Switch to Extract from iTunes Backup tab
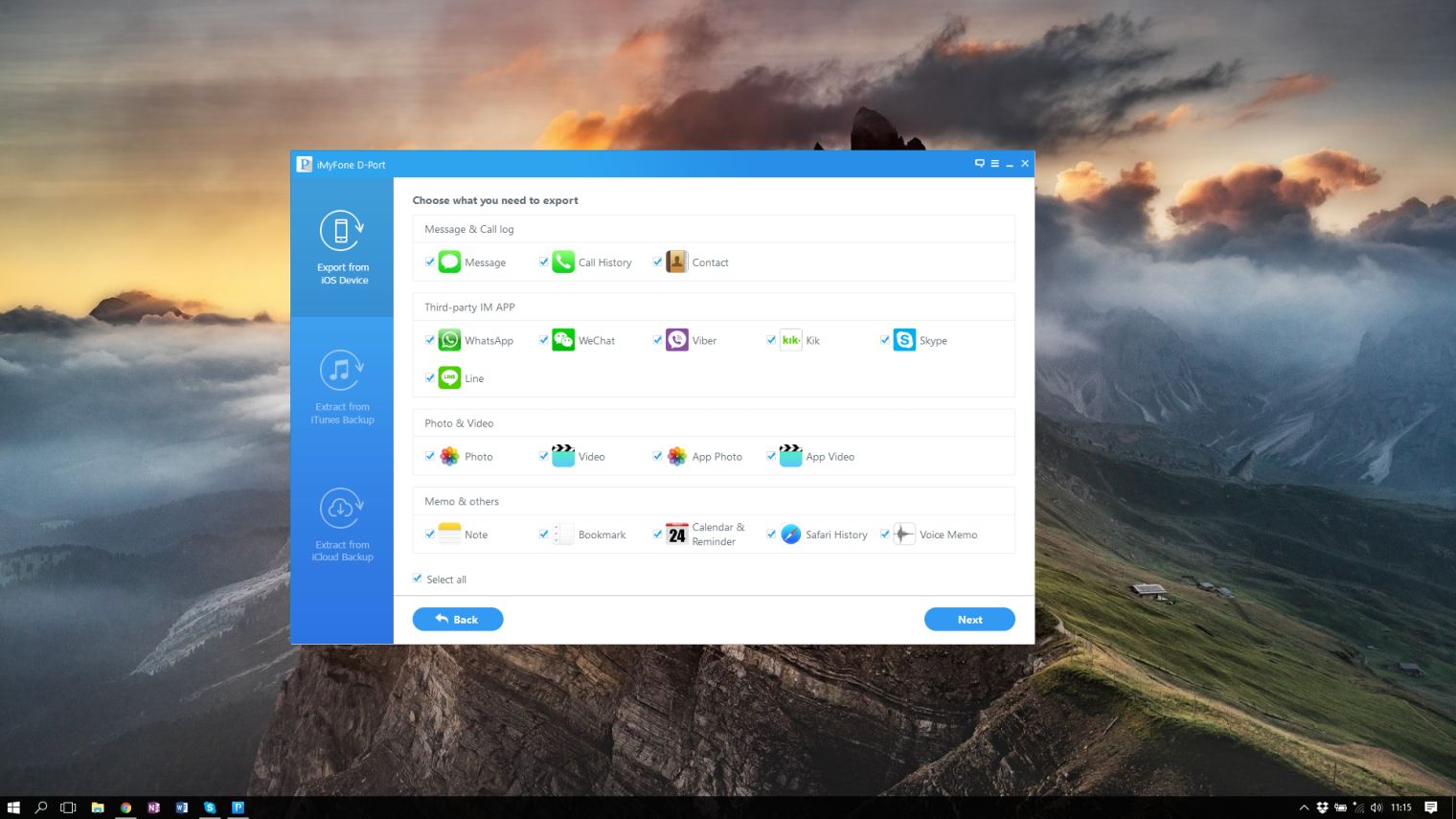This screenshot has width=1456, height=819. [x=342, y=386]
